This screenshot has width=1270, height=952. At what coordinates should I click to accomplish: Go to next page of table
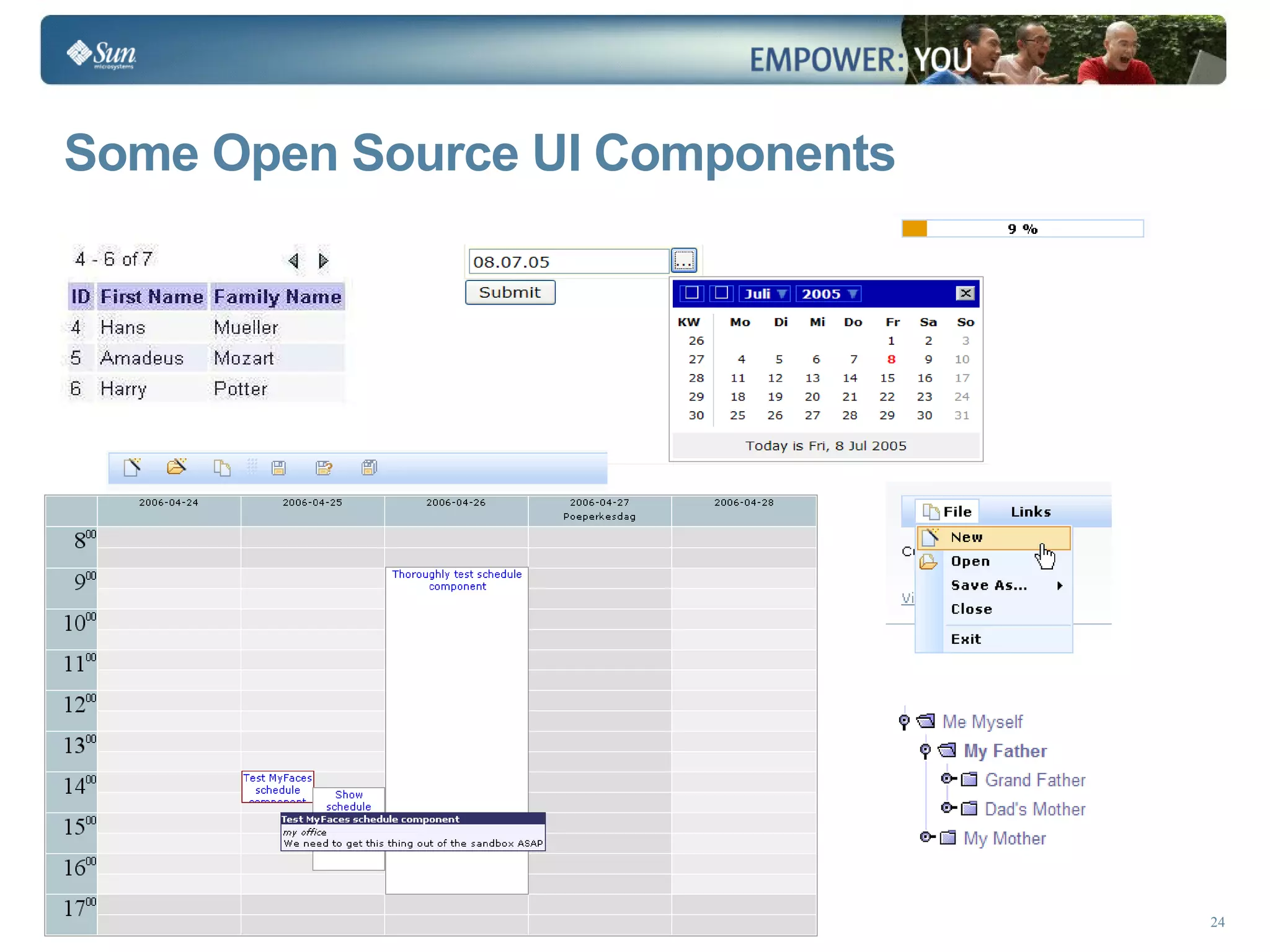pos(323,260)
